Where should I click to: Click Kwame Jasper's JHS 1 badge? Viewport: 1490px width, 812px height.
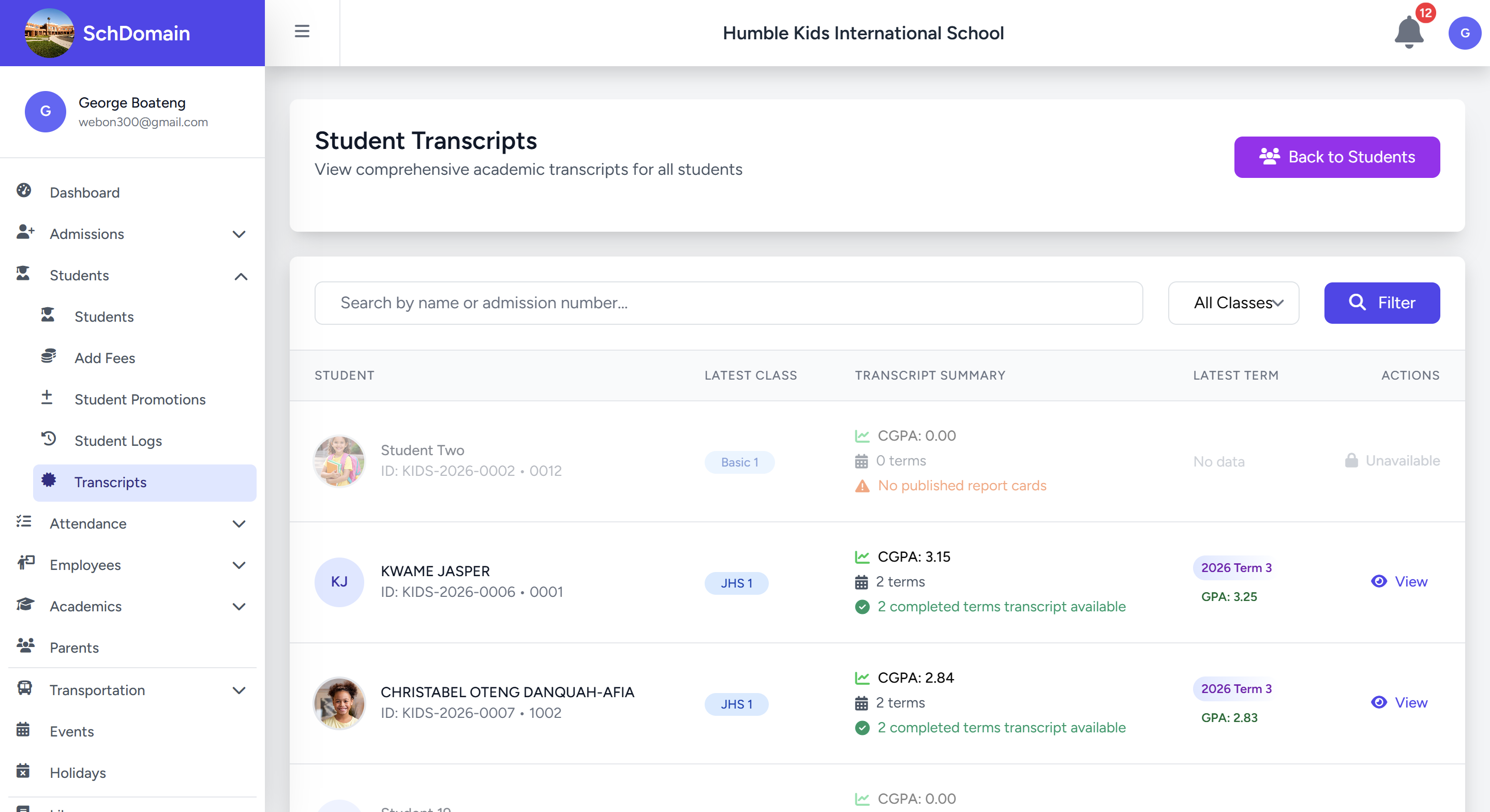(736, 583)
